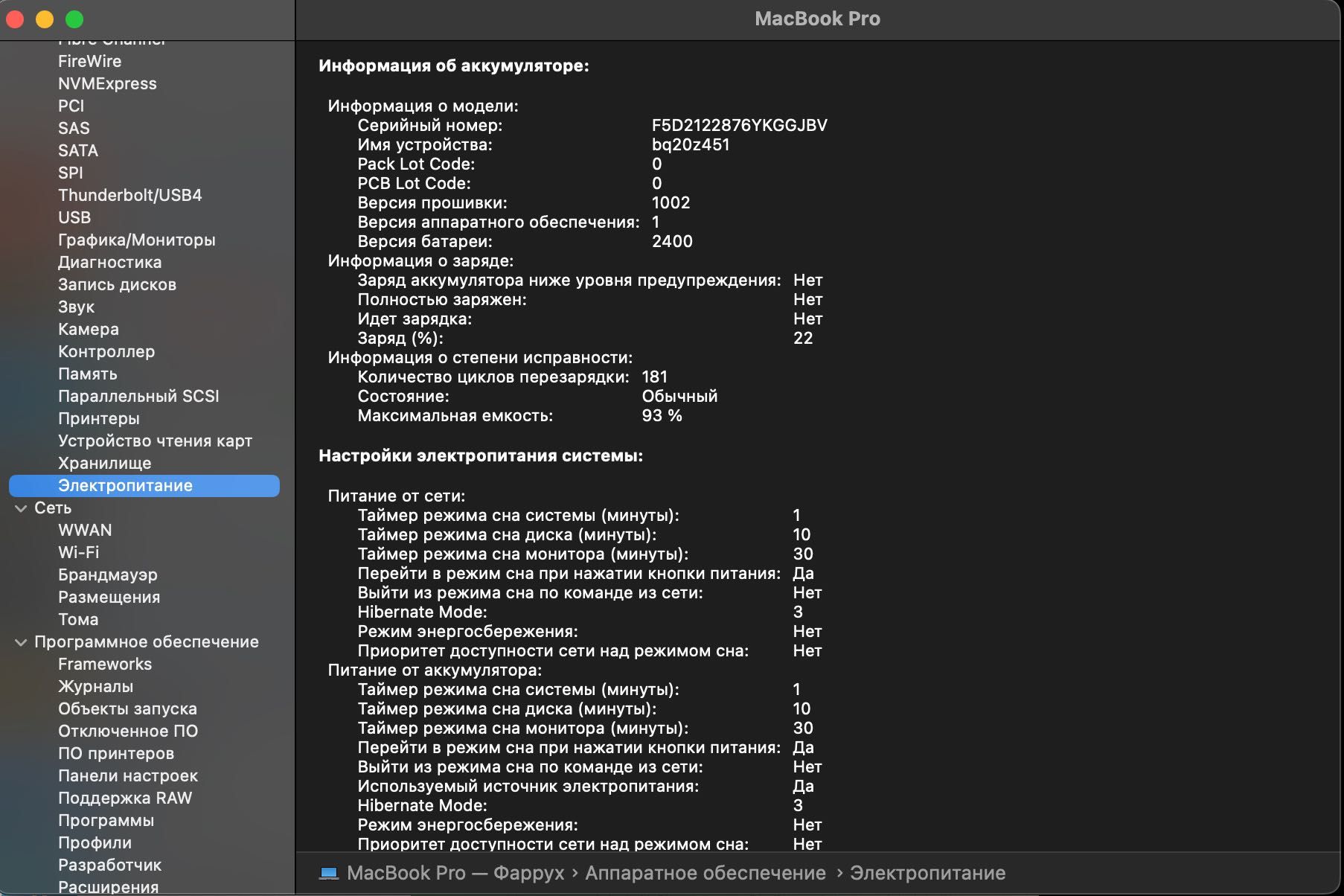1344x896 pixels.
Task: Click the serial number F5D2122876YKGGJBV
Action: (740, 125)
